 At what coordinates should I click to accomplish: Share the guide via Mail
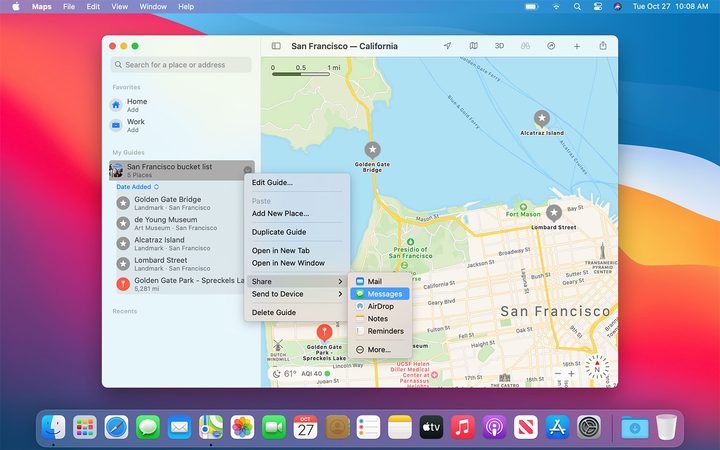click(380, 281)
